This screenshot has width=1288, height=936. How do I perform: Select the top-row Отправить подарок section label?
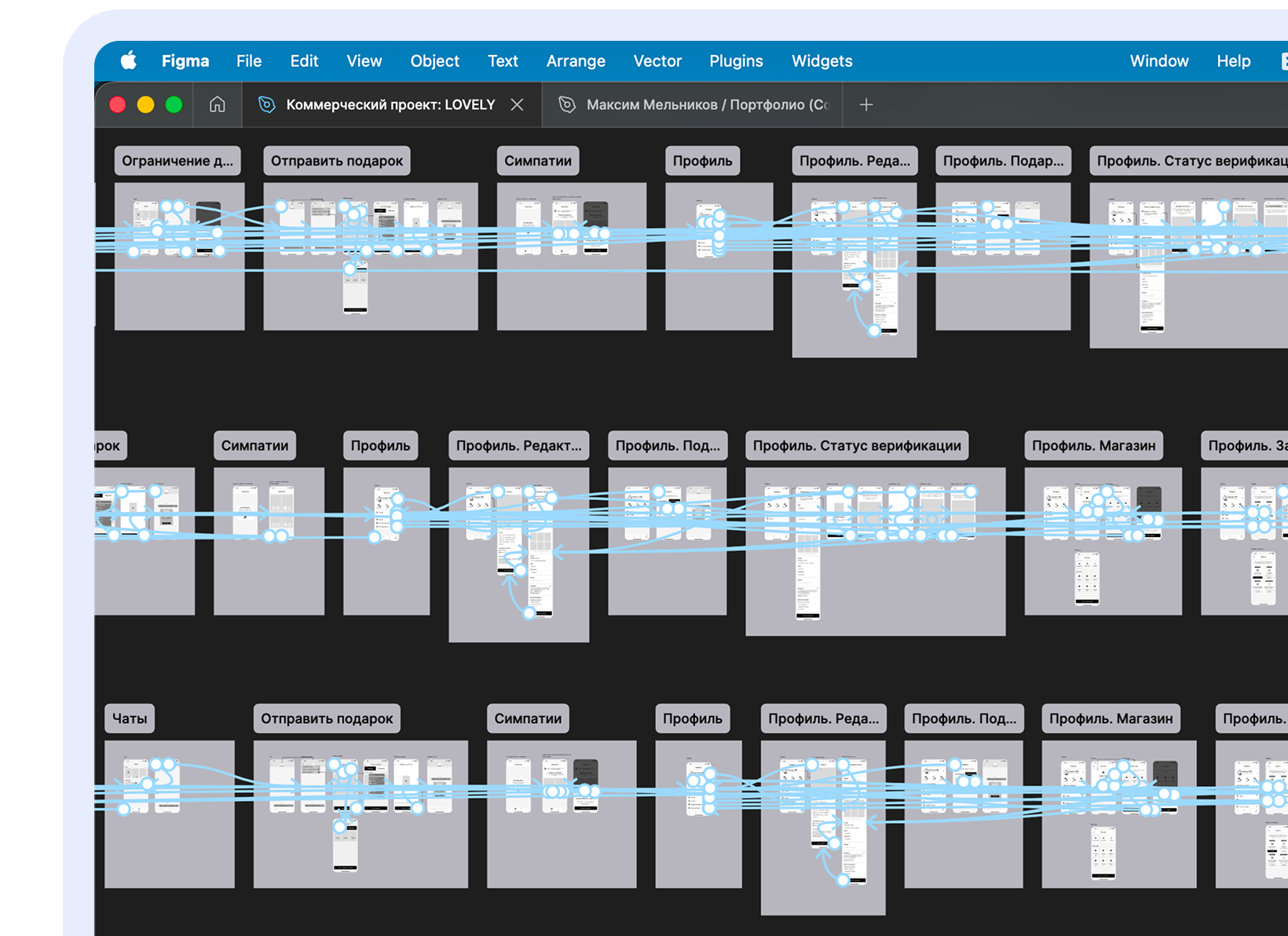tap(336, 161)
